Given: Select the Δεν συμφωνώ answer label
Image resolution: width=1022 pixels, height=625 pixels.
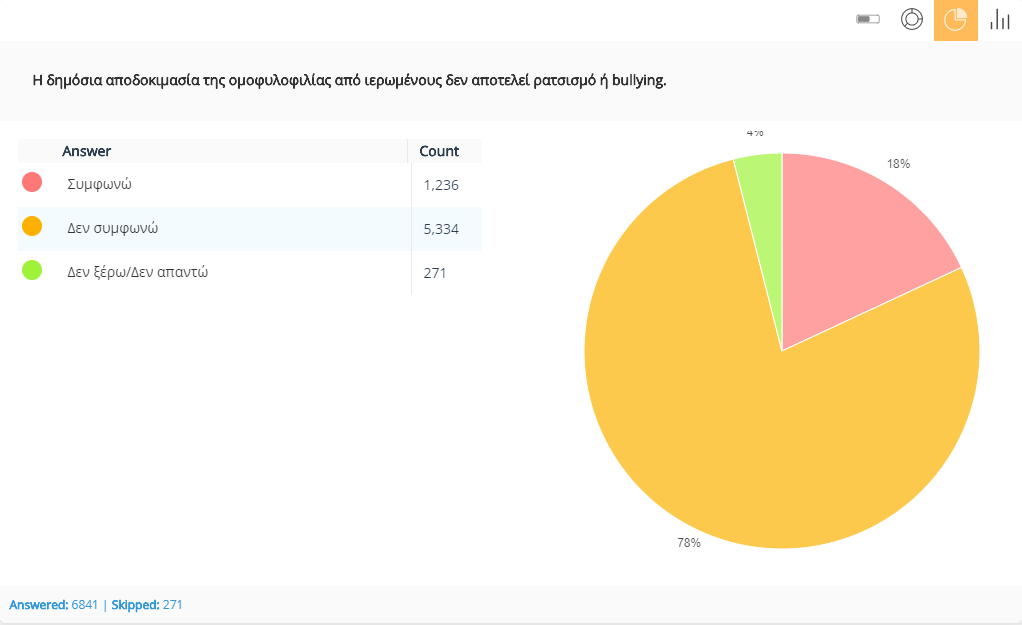Looking at the screenshot, I should pos(113,228).
